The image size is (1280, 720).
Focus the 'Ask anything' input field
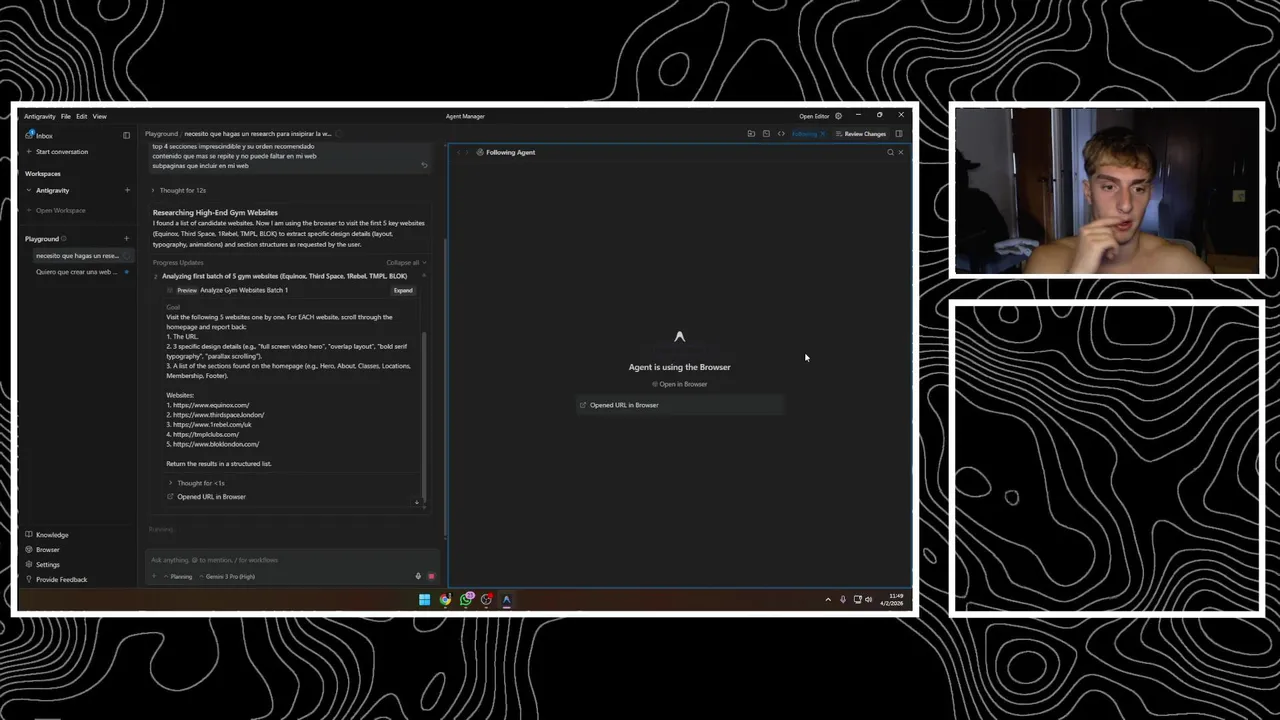(290, 560)
